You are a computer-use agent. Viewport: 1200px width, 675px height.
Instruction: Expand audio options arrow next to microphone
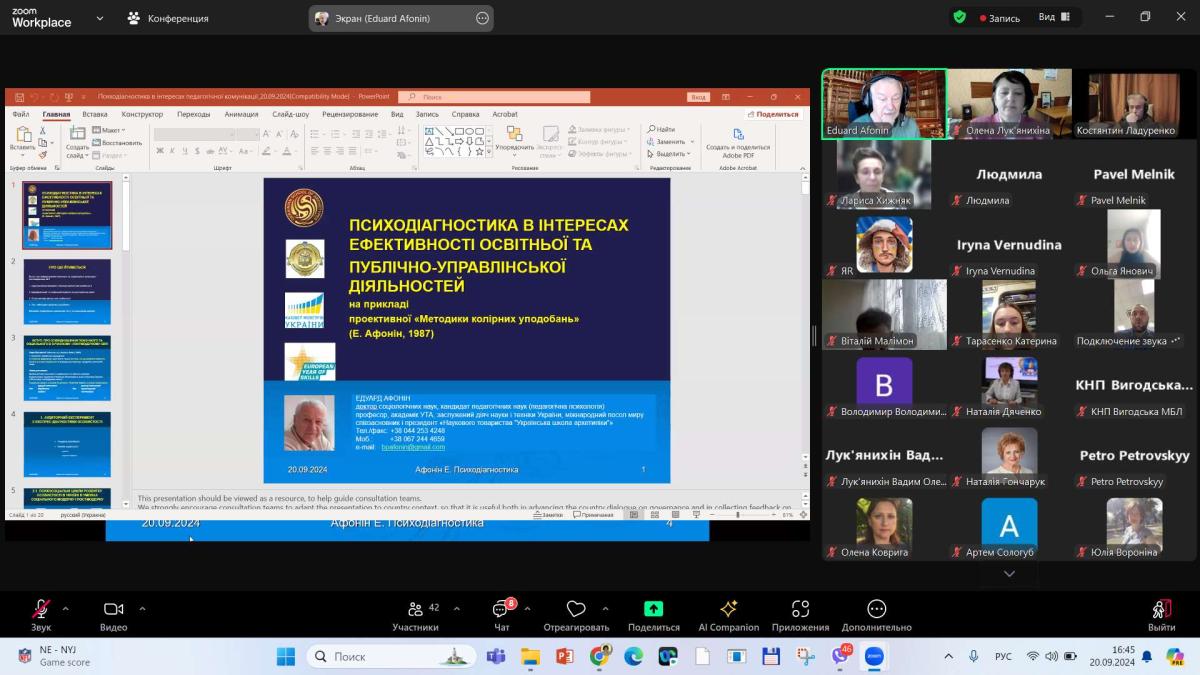pyautogui.click(x=66, y=608)
